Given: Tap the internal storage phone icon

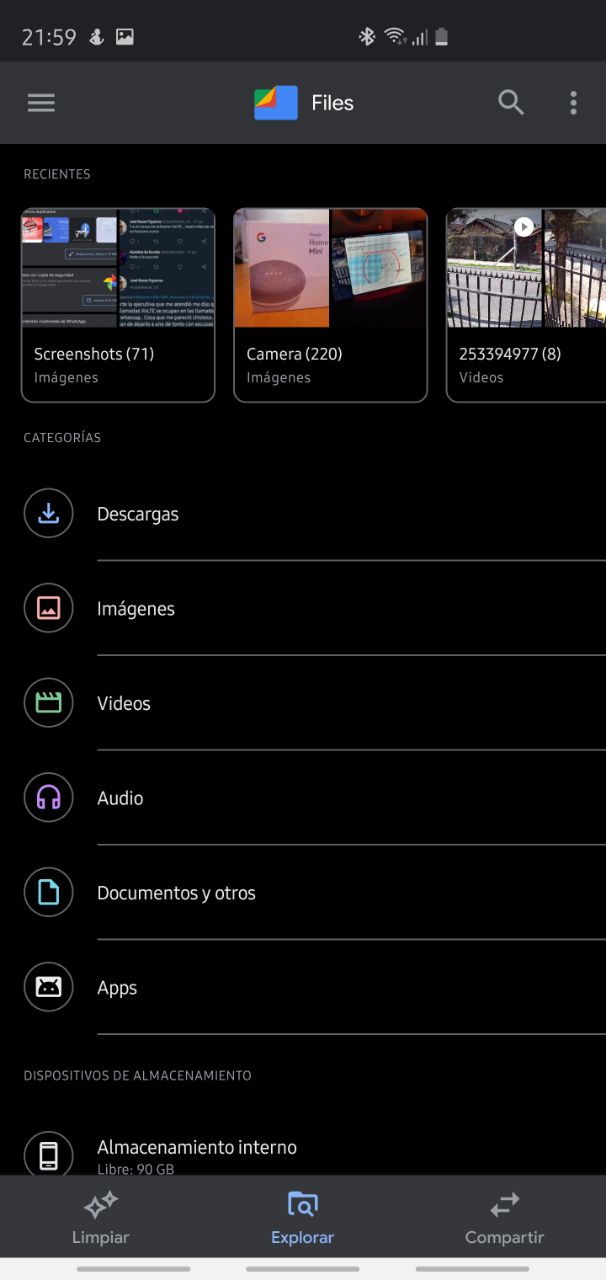Looking at the screenshot, I should pyautogui.click(x=48, y=1155).
